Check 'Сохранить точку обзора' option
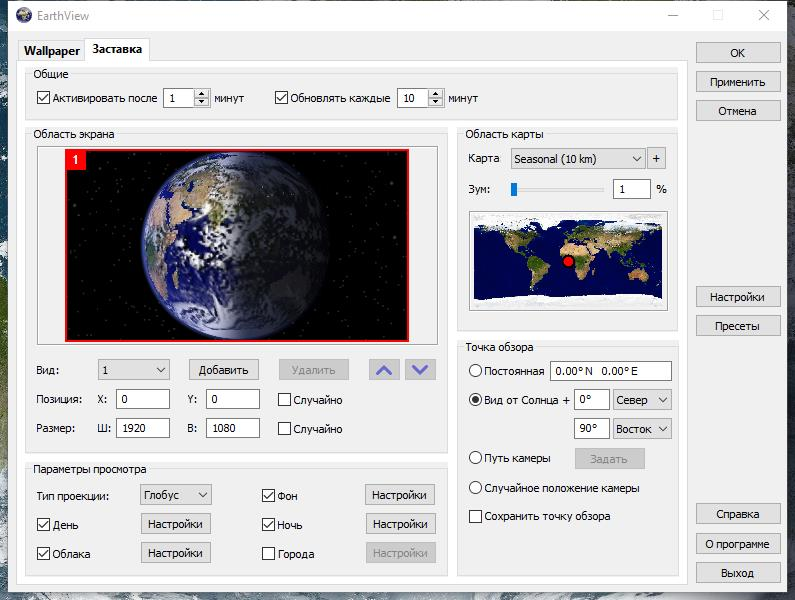 pyautogui.click(x=476, y=516)
